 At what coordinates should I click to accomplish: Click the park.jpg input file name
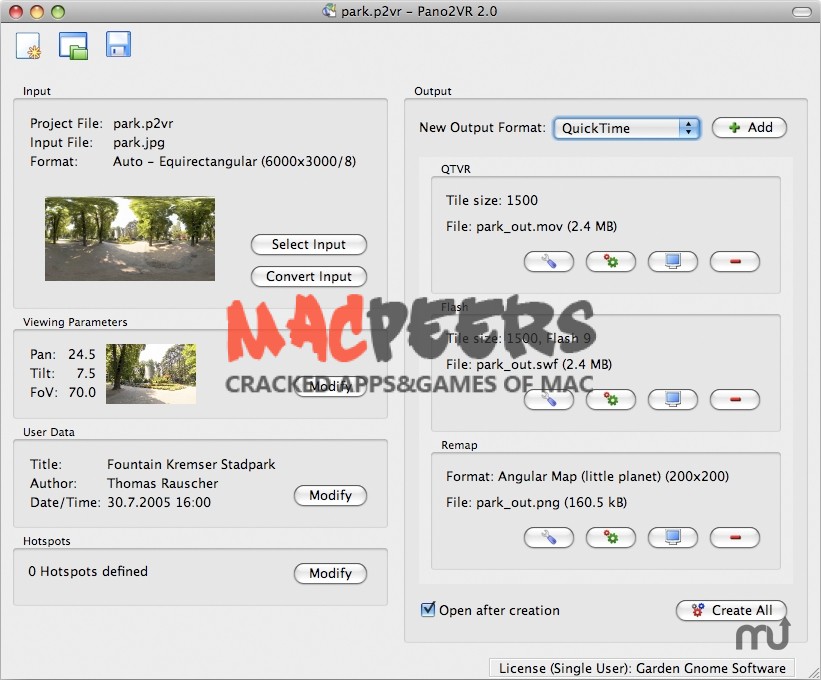(x=139, y=142)
